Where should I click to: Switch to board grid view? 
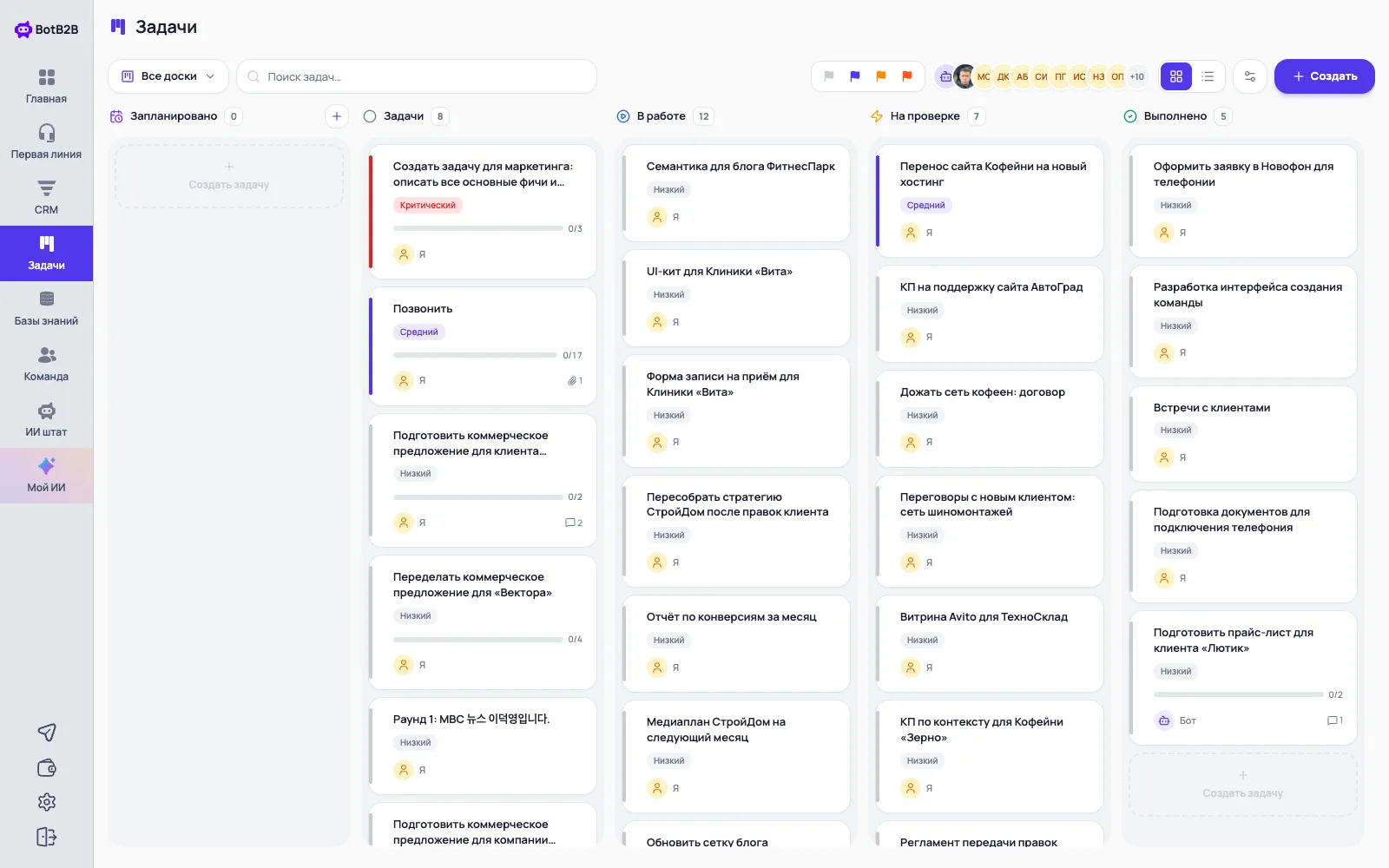[x=1176, y=76]
